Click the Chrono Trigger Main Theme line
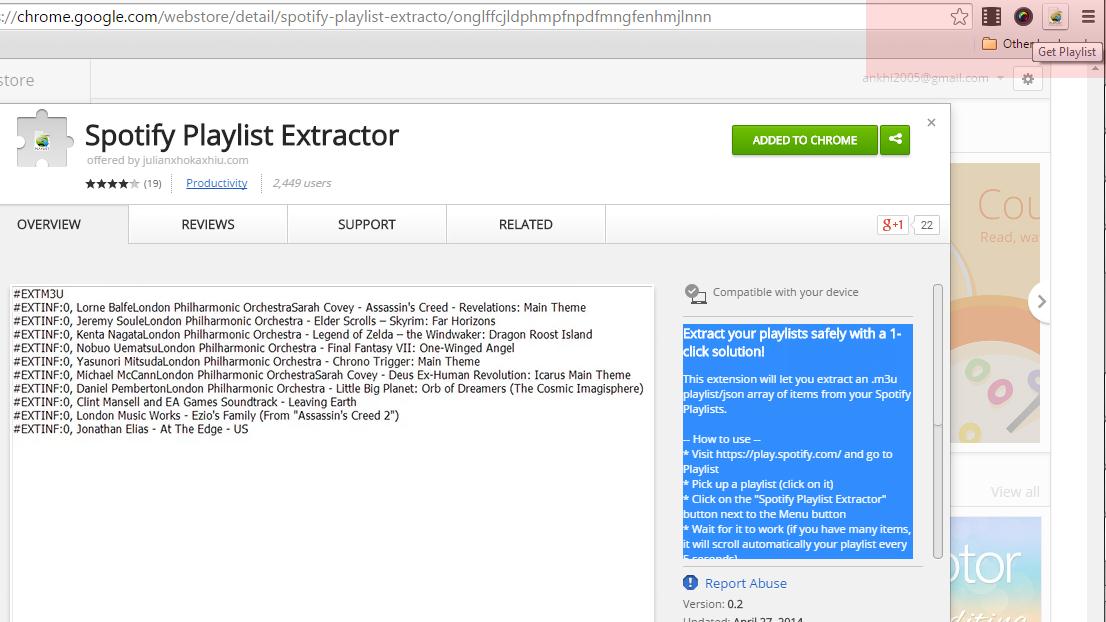 [x=247, y=361]
